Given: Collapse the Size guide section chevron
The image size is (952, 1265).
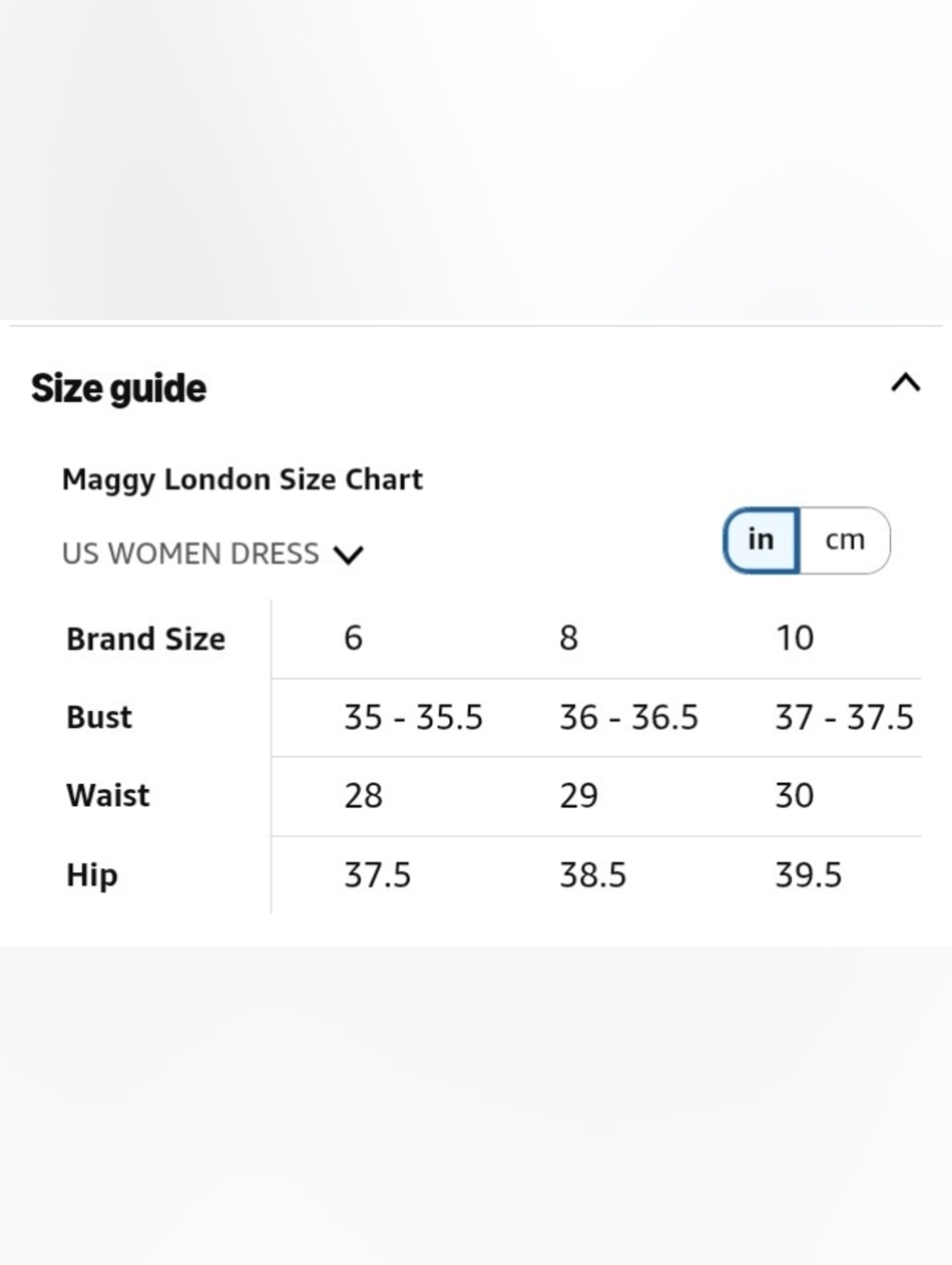Looking at the screenshot, I should [x=905, y=383].
